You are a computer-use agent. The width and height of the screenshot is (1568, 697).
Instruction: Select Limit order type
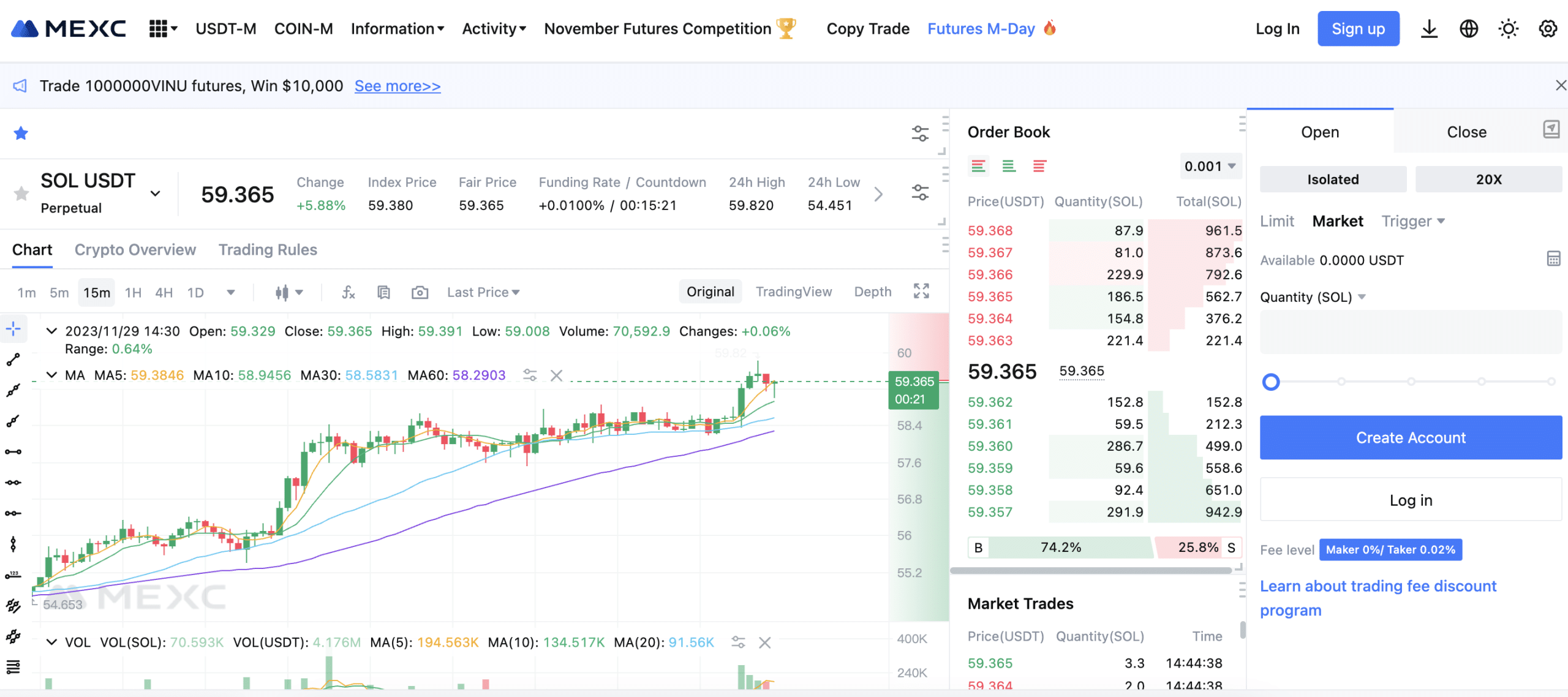(x=1276, y=221)
